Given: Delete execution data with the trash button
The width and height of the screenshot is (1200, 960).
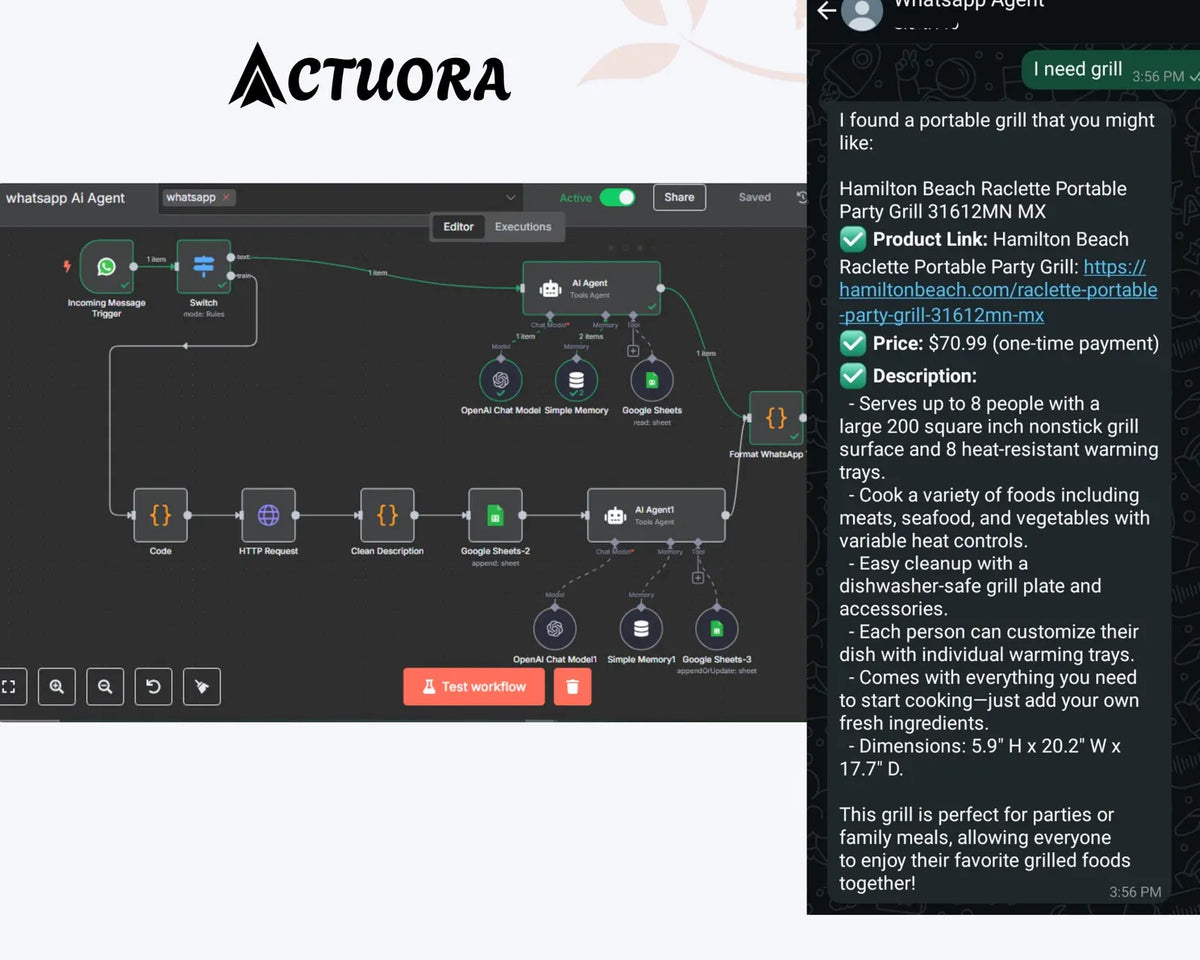Looking at the screenshot, I should point(572,687).
